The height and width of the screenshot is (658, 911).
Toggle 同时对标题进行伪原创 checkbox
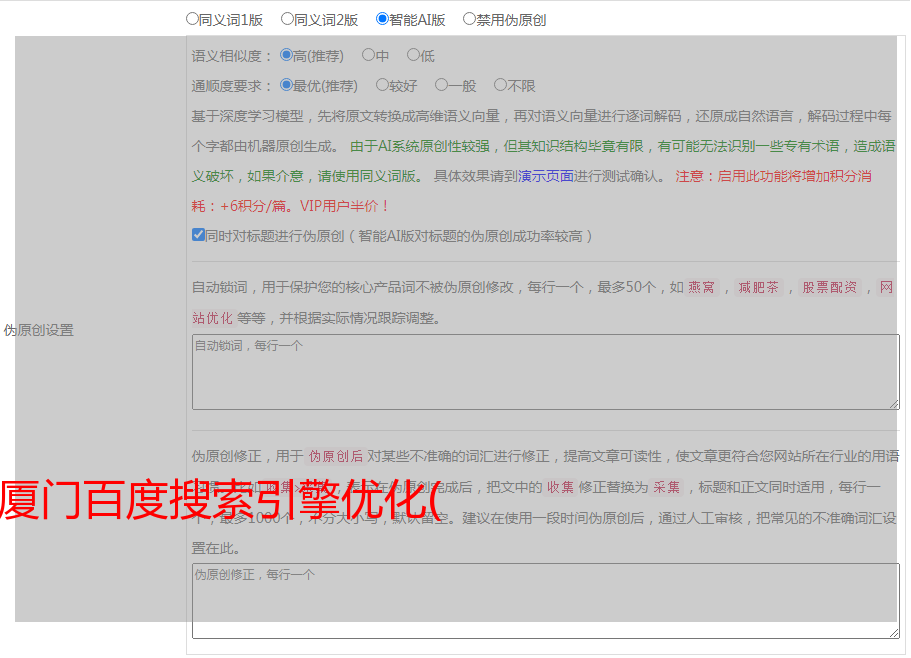[x=198, y=235]
